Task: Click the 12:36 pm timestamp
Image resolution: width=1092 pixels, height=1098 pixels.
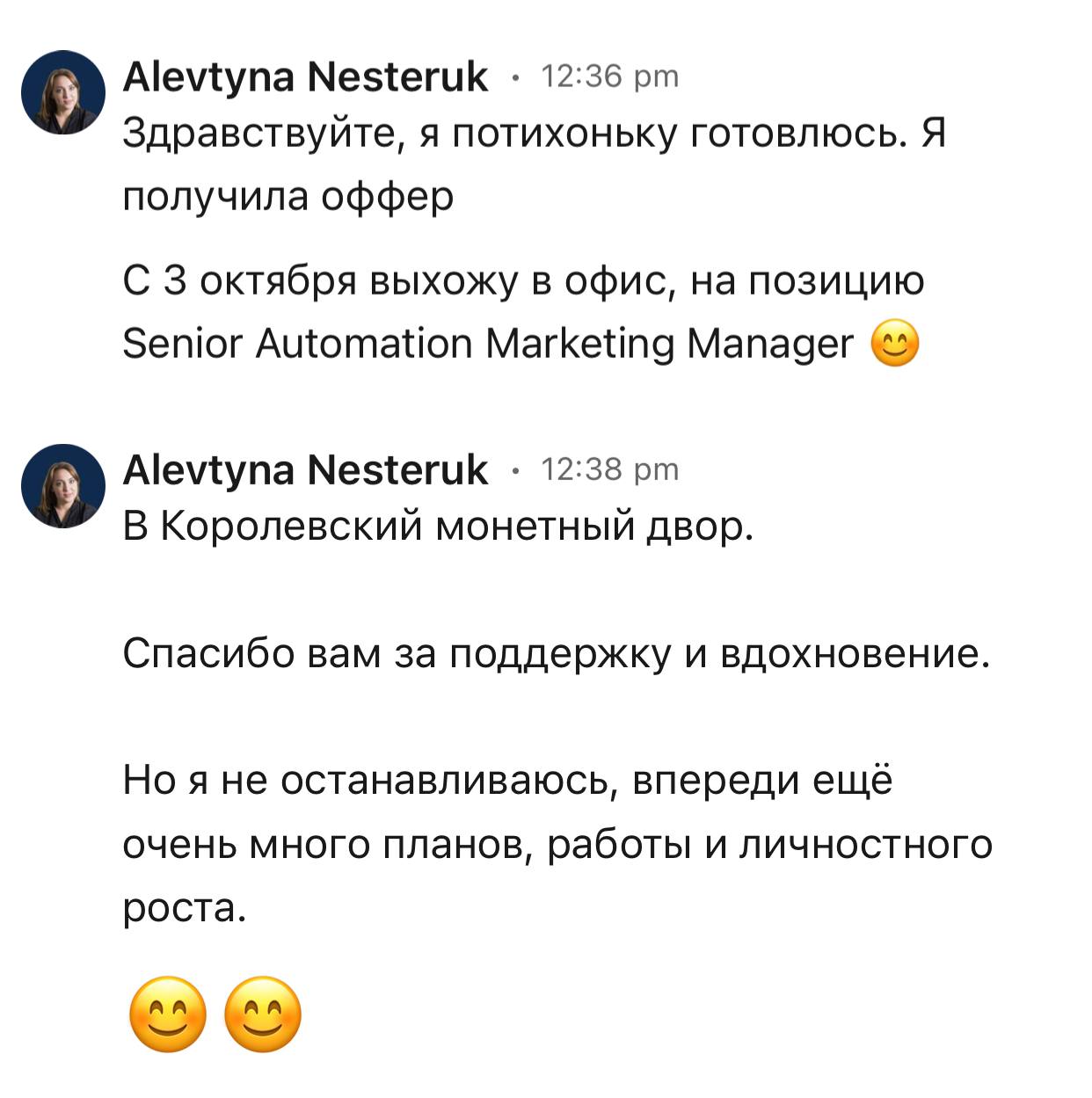Action: 610,77
